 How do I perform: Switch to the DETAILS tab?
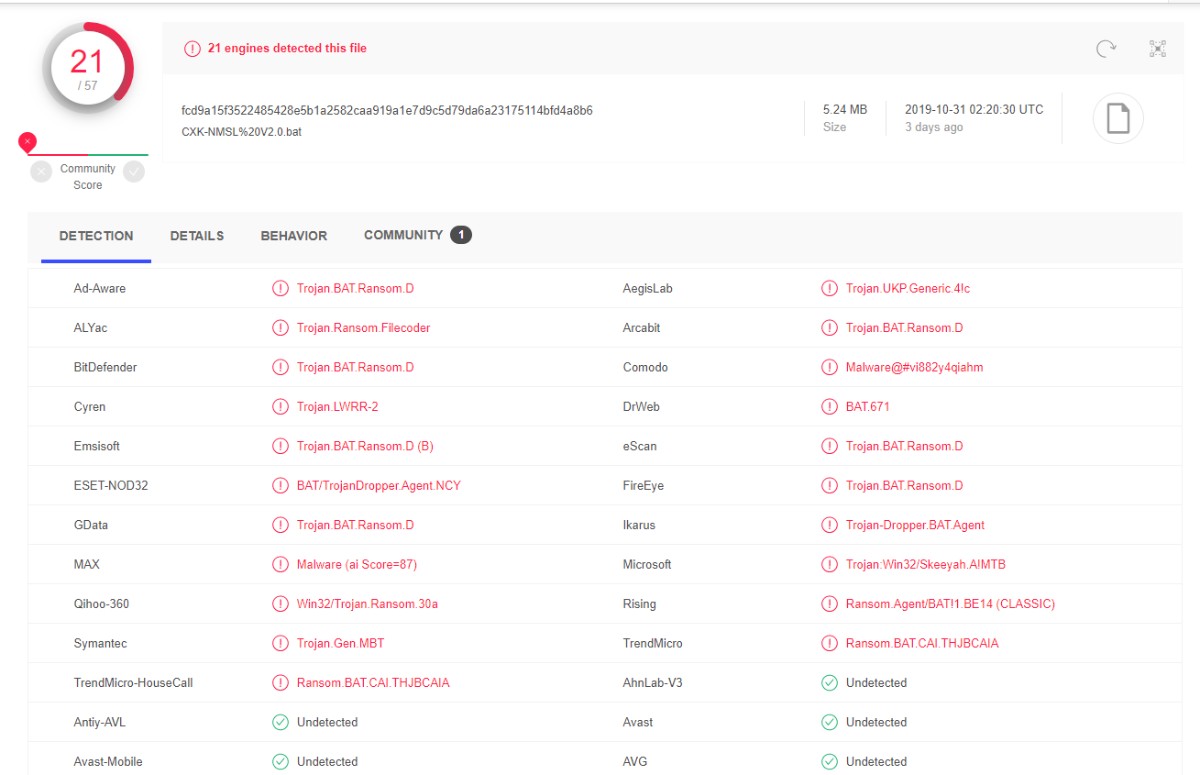[197, 236]
